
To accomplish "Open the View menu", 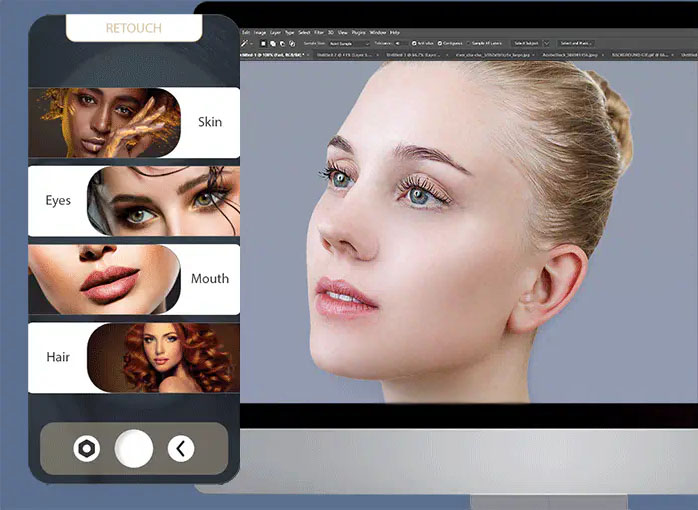I will tap(343, 32).
